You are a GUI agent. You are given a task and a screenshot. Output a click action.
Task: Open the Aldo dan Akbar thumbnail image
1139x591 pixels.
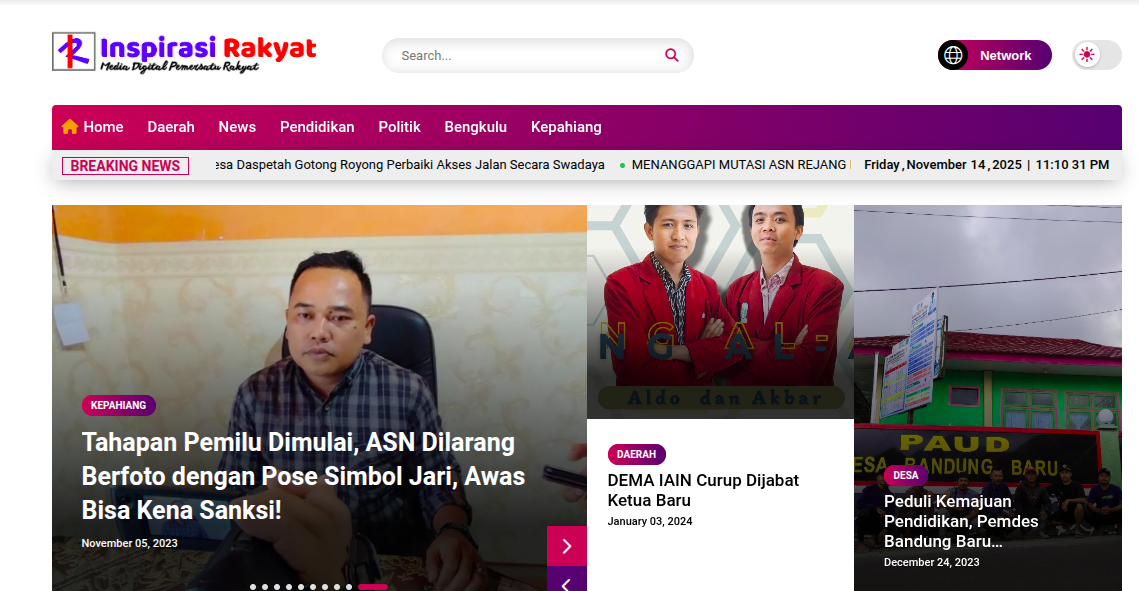click(x=720, y=311)
